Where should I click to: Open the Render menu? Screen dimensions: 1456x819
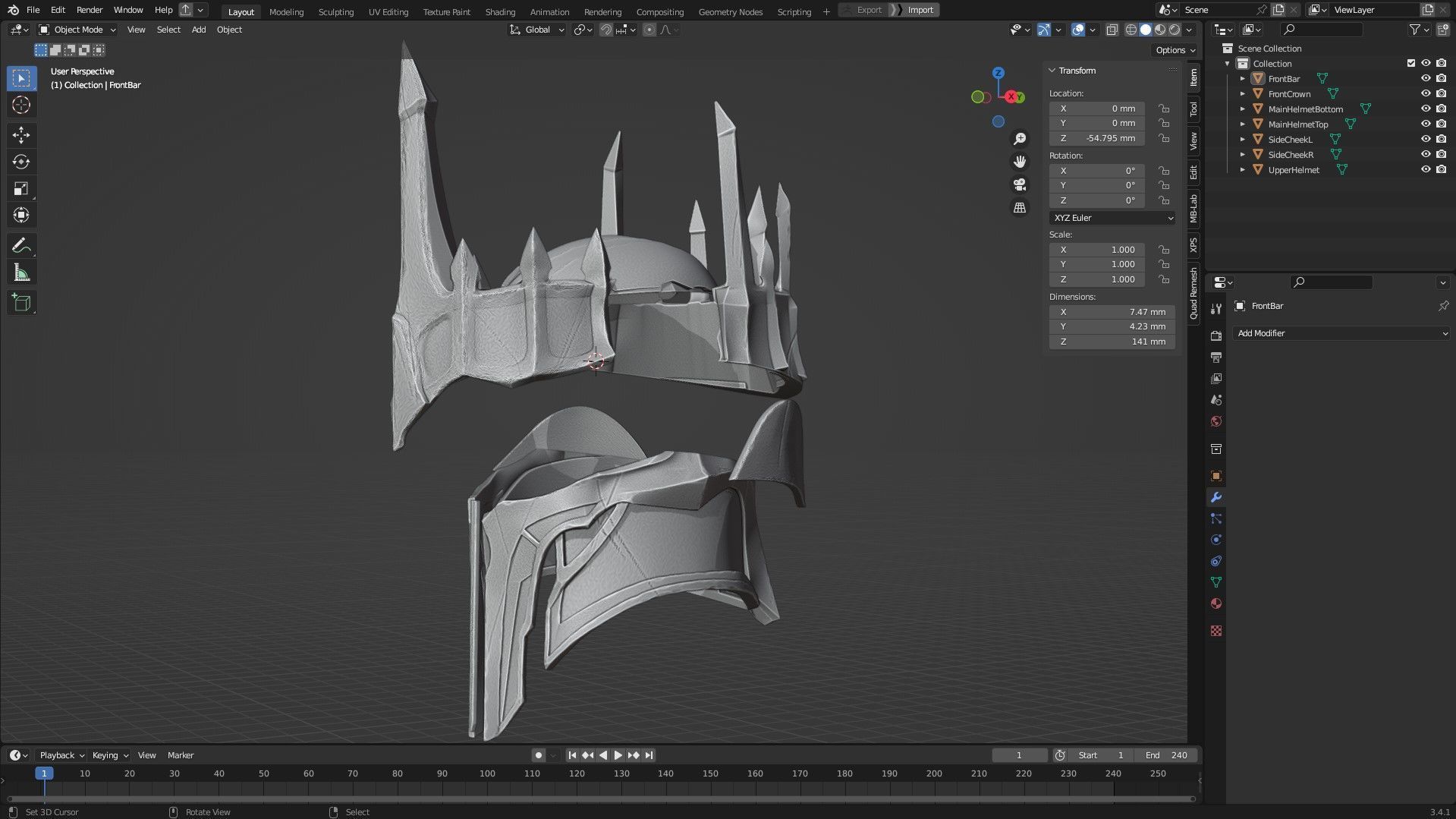click(x=90, y=10)
